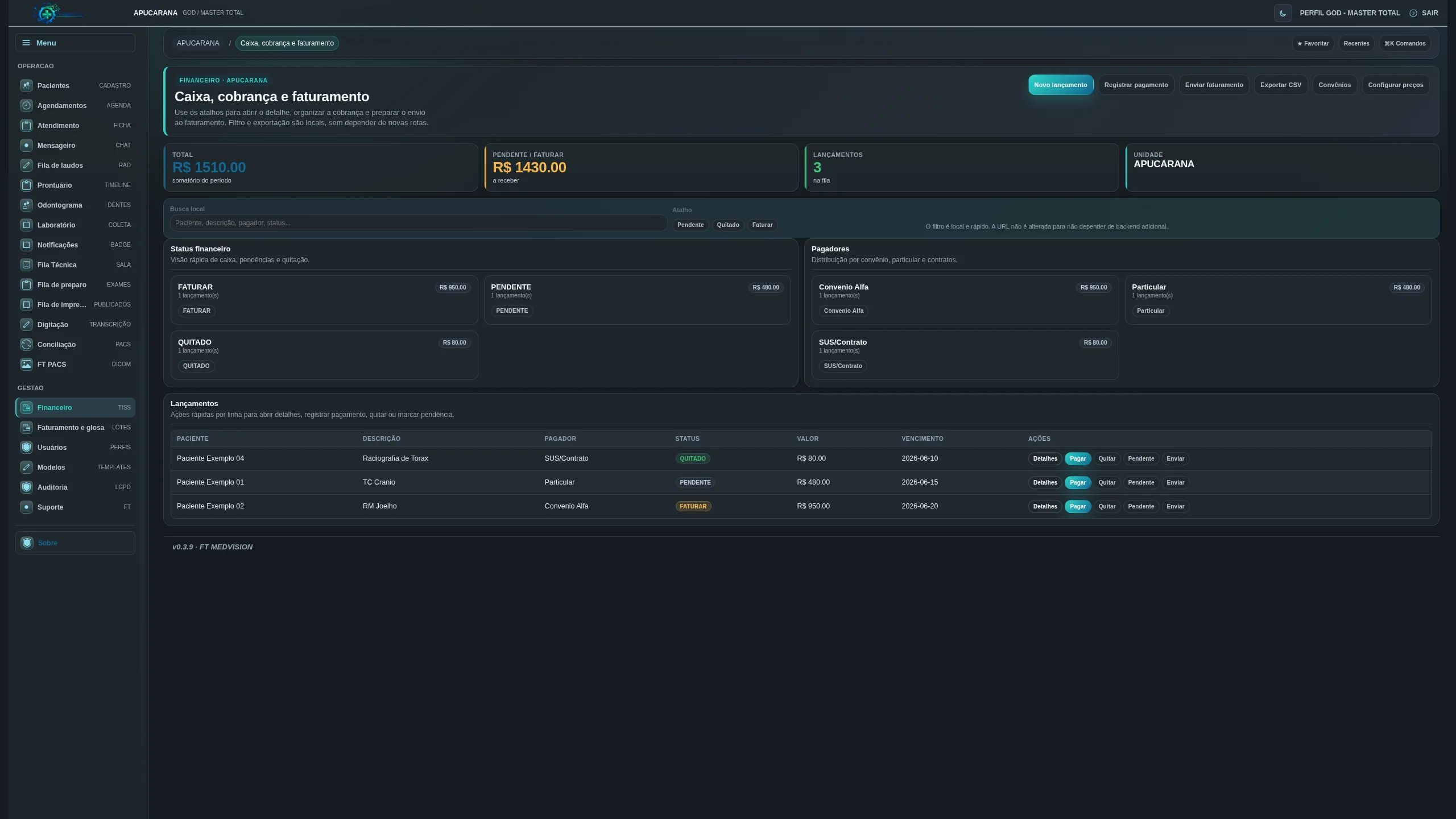Click Quitar for Paciente Exemplo 02

click(1107, 506)
